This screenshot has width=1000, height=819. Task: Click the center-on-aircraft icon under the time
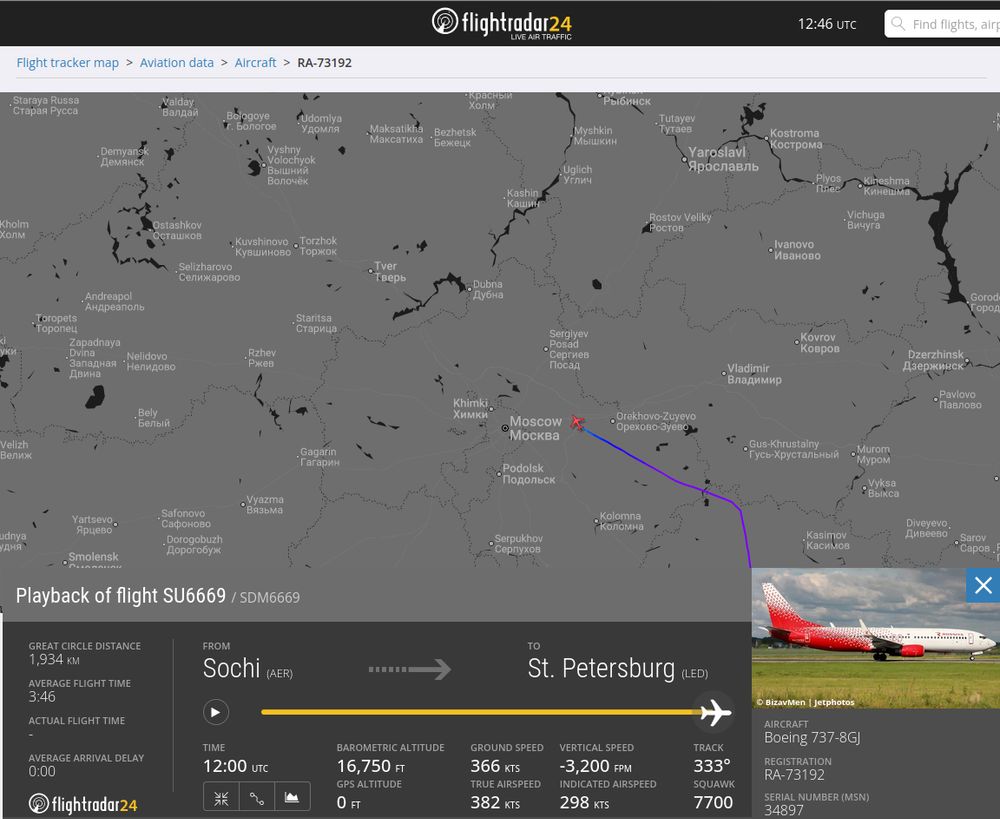pos(221,798)
